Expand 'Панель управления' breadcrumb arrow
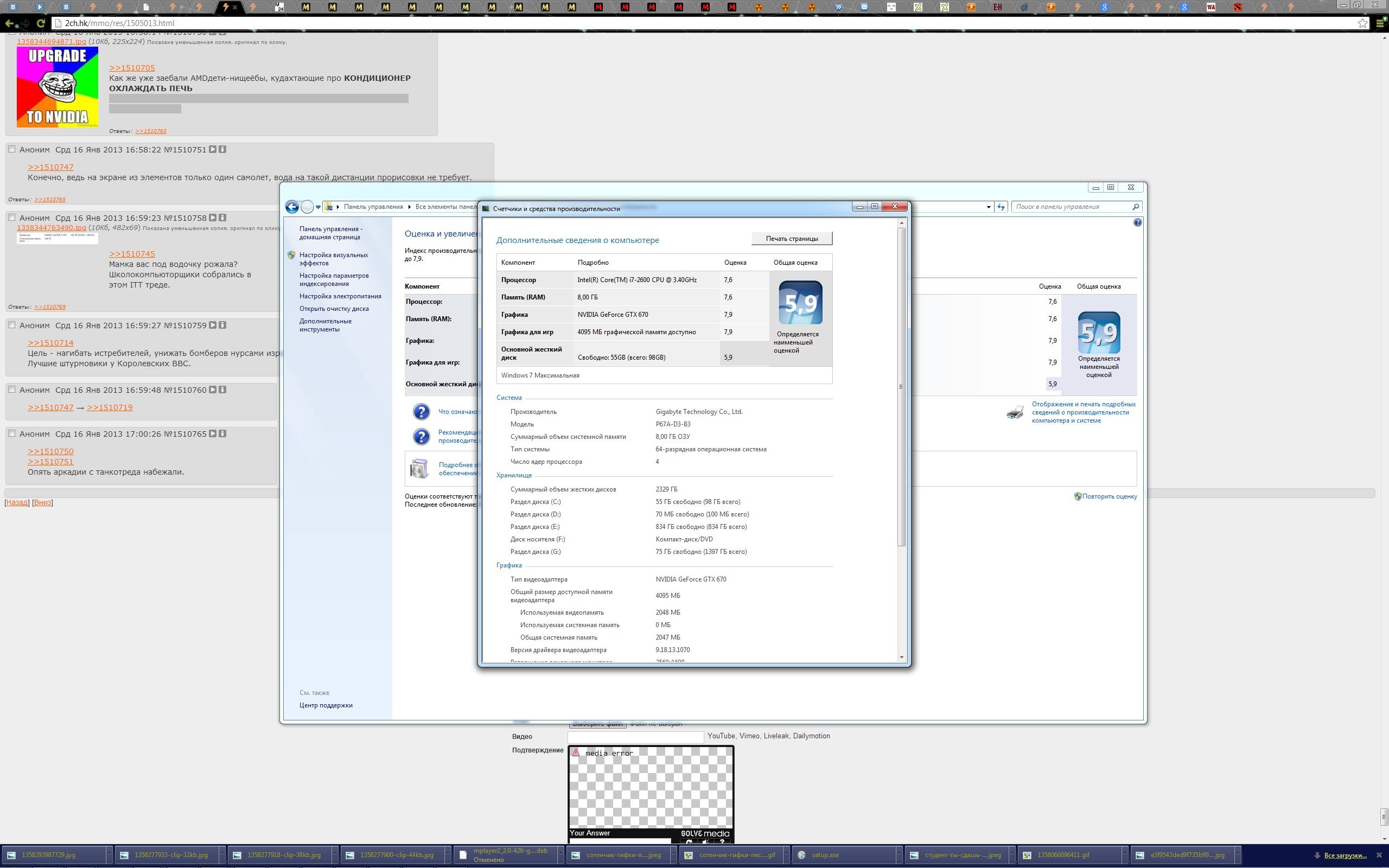Viewport: 1389px width, 868px height. coord(409,207)
